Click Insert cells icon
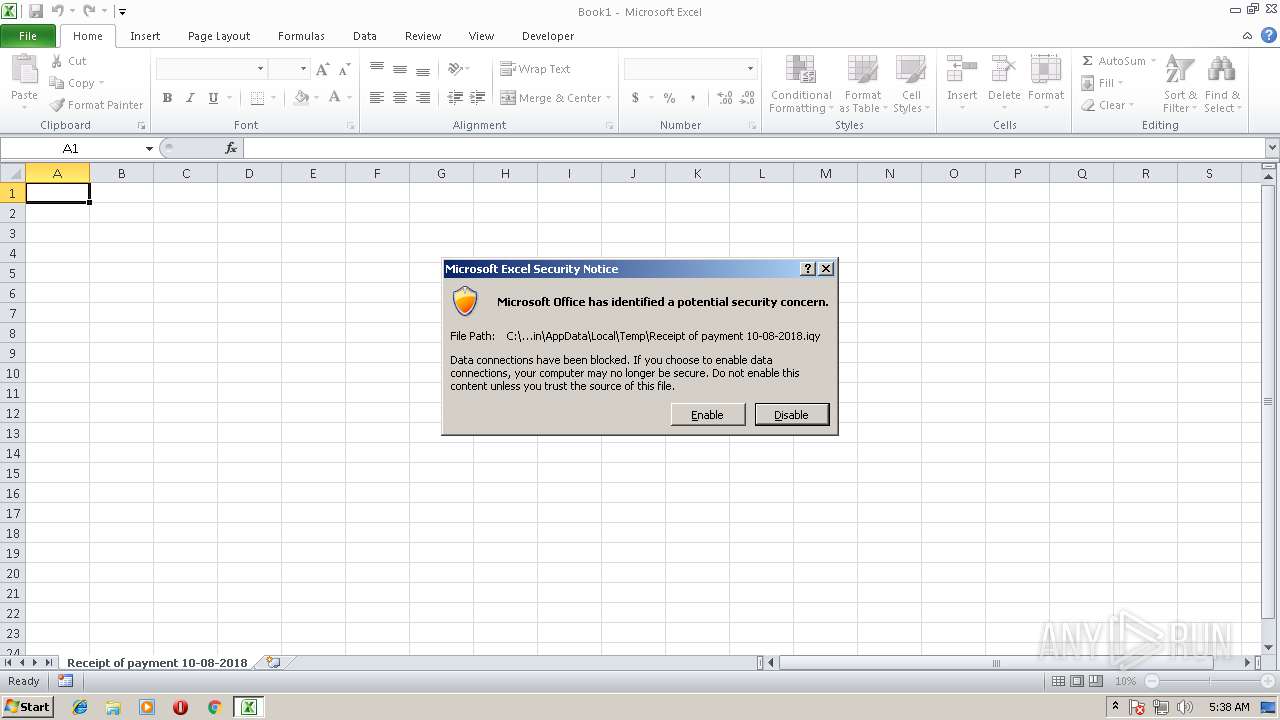The height and width of the screenshot is (720, 1280). pyautogui.click(x=962, y=69)
